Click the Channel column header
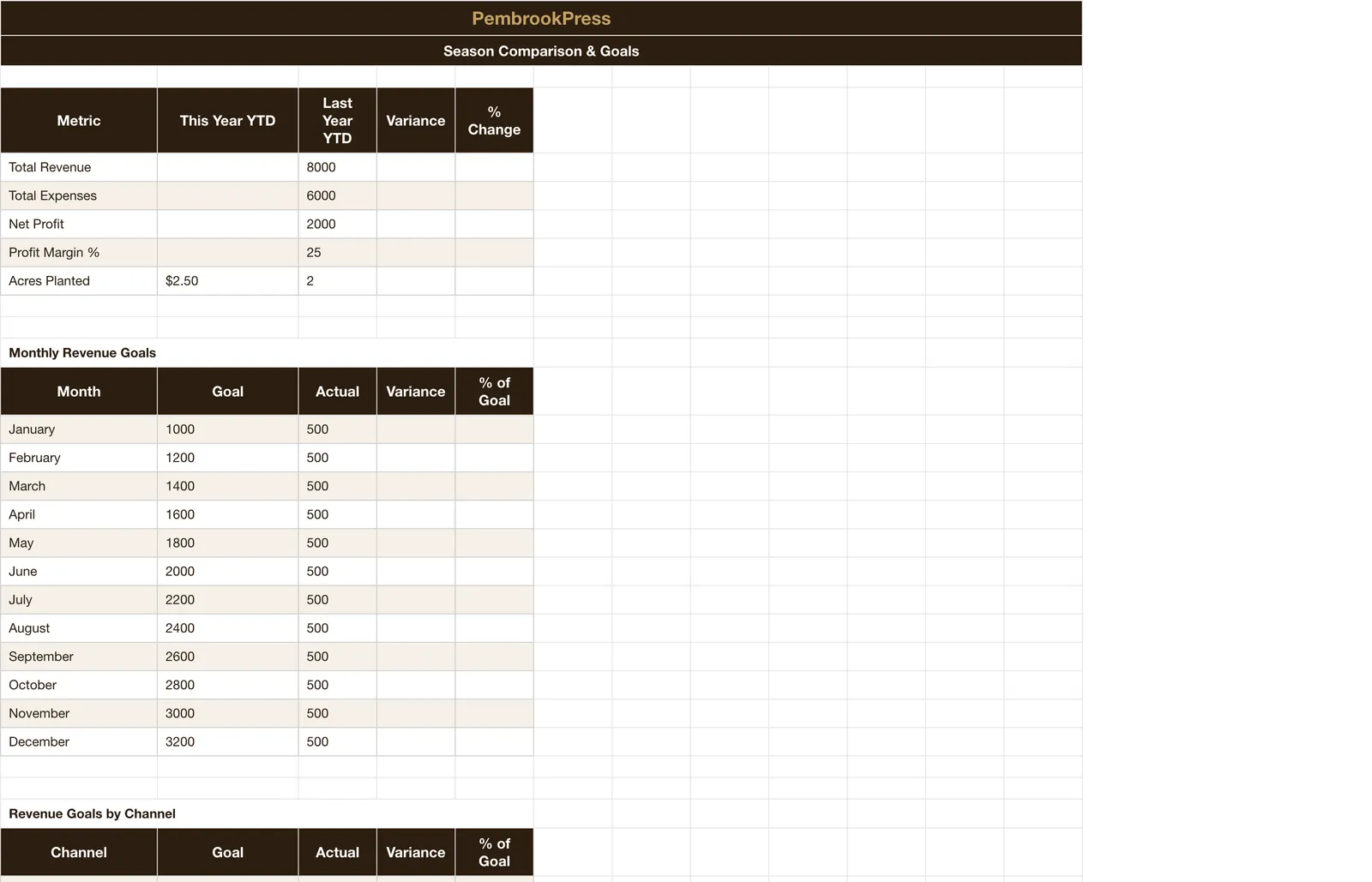The image size is (1372, 882). click(79, 852)
